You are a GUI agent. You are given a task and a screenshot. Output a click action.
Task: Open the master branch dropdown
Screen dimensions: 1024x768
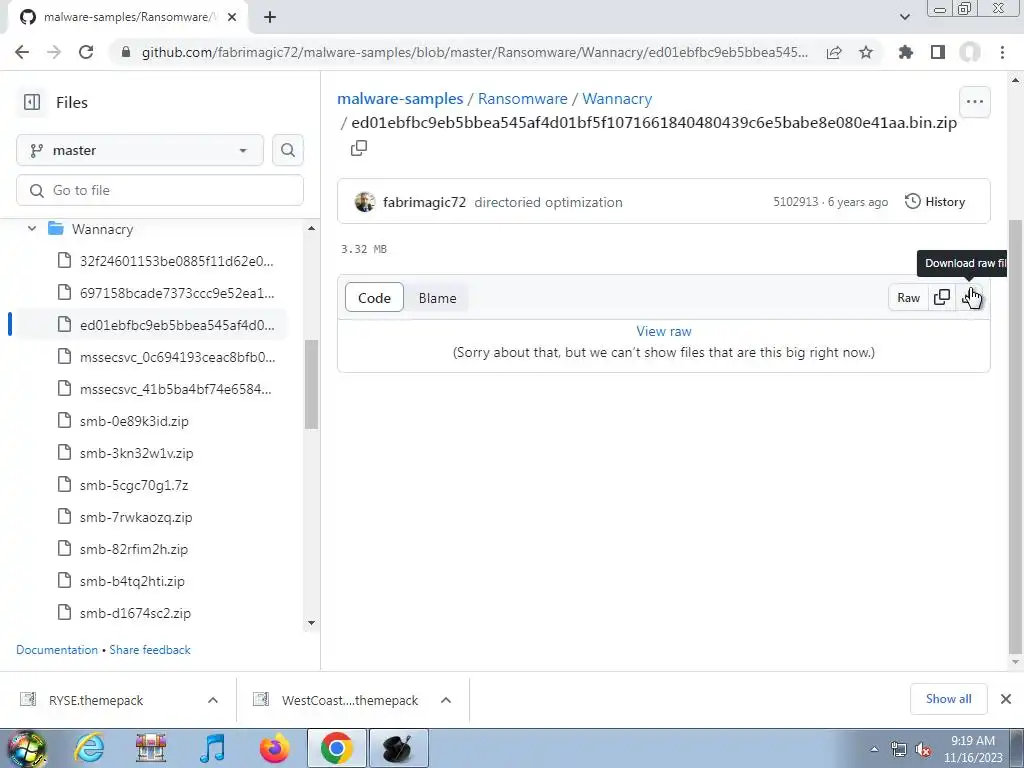click(140, 150)
